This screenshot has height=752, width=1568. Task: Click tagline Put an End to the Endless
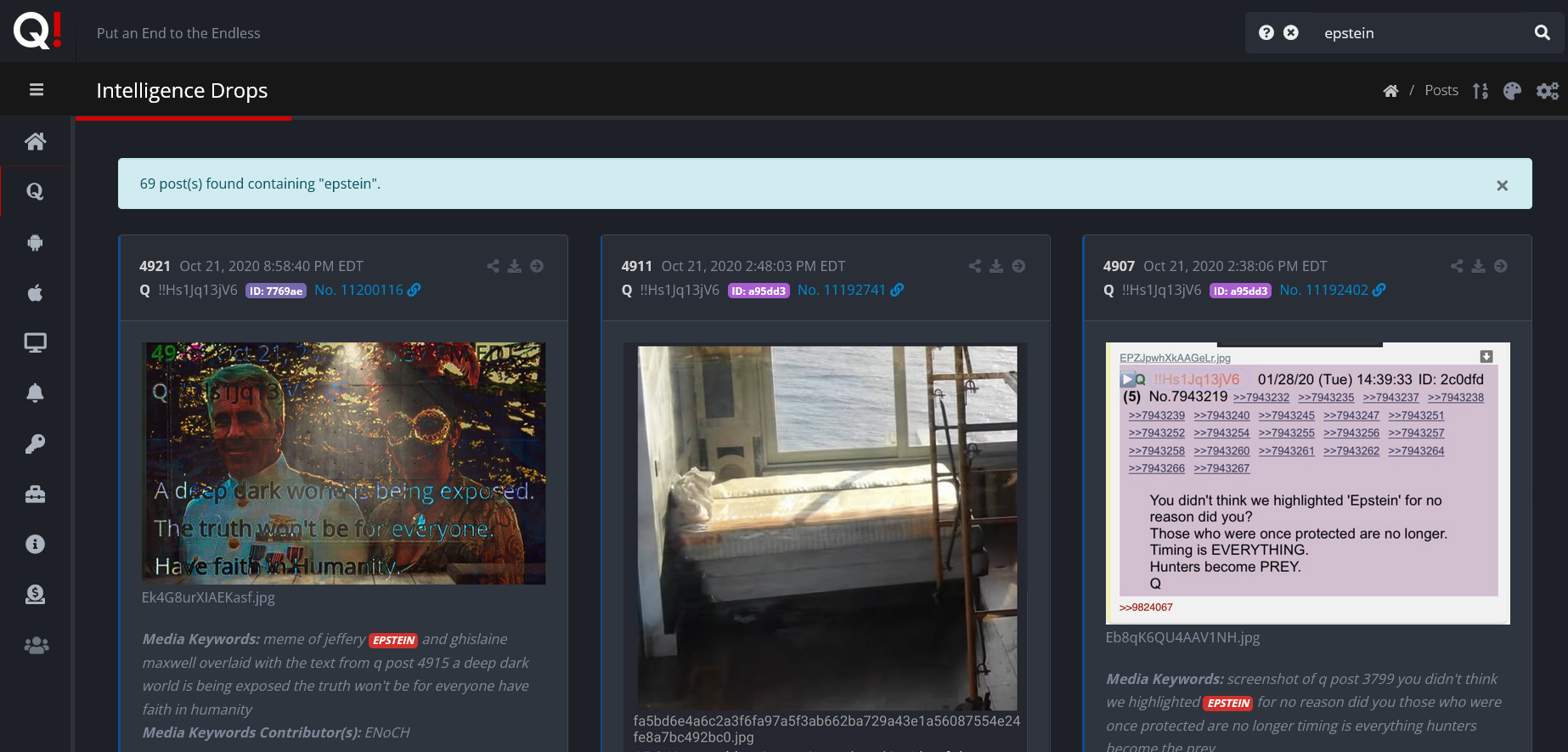coord(178,33)
